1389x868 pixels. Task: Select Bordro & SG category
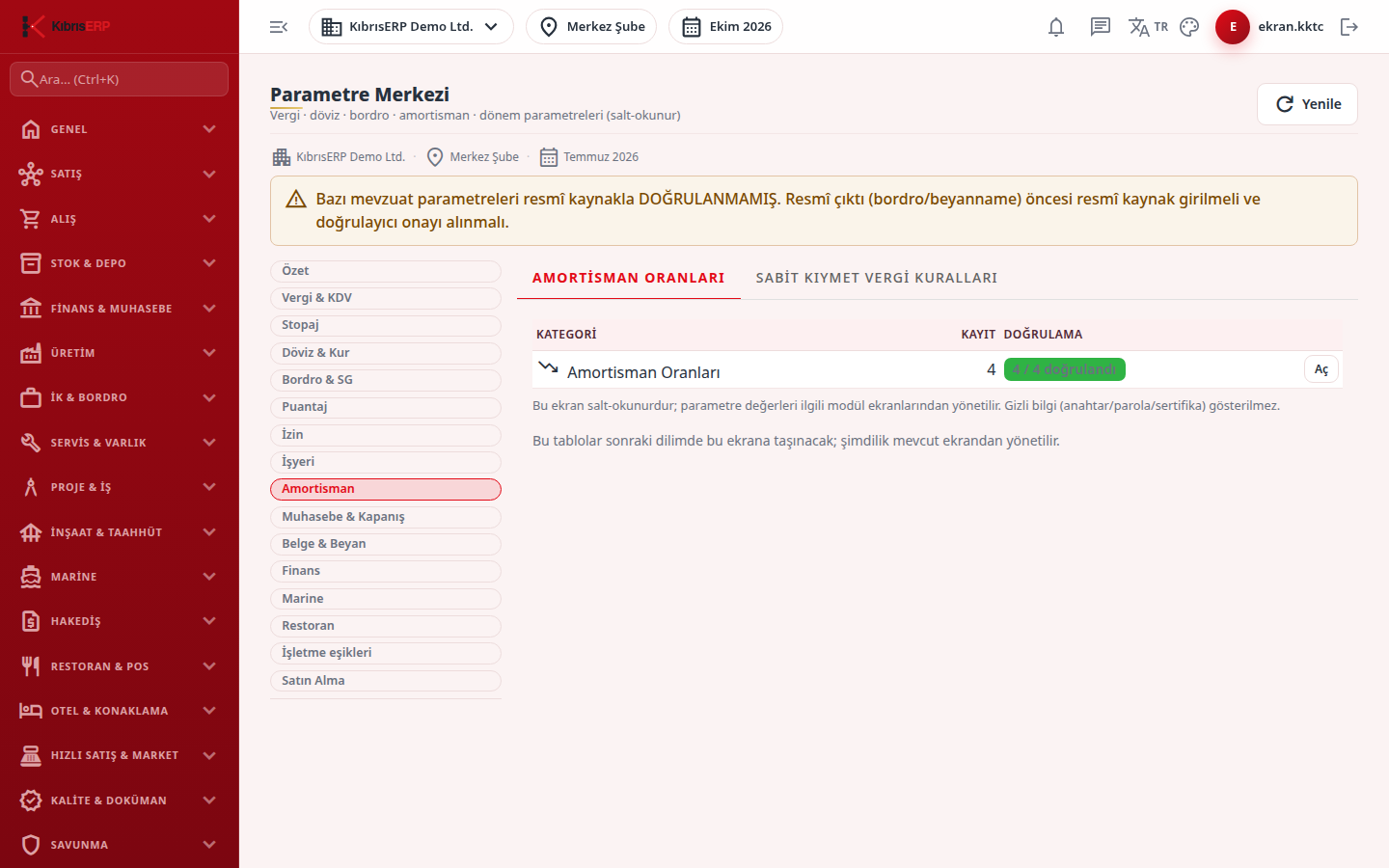(386, 380)
